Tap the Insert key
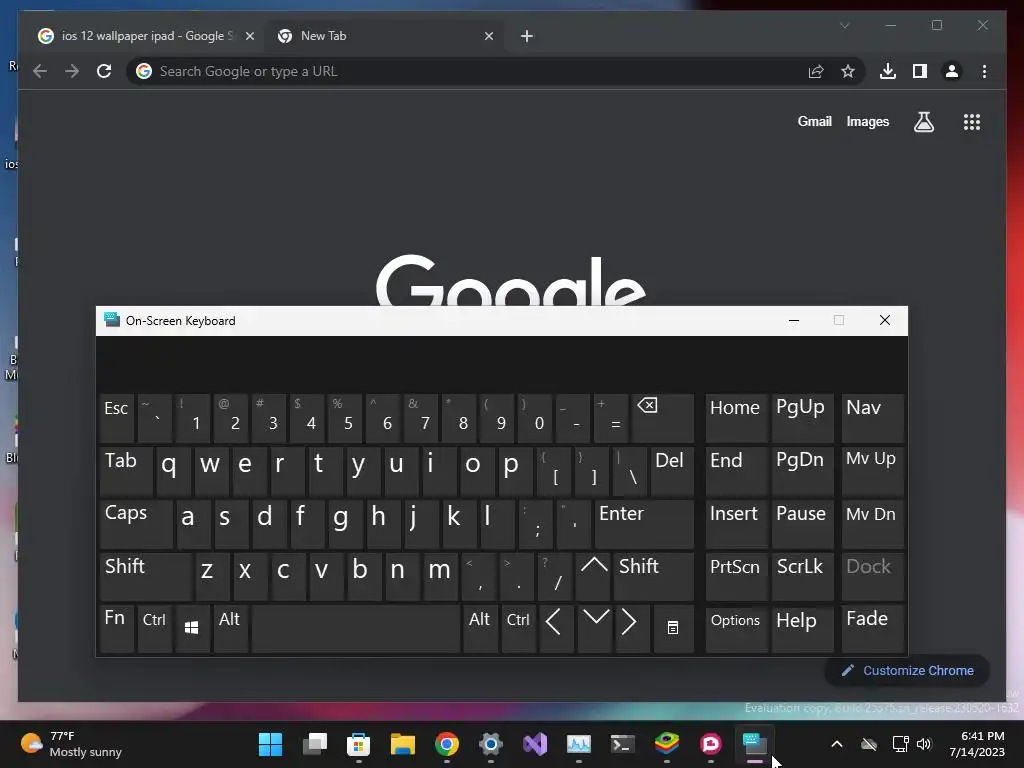The height and width of the screenshot is (768, 1024). click(736, 523)
